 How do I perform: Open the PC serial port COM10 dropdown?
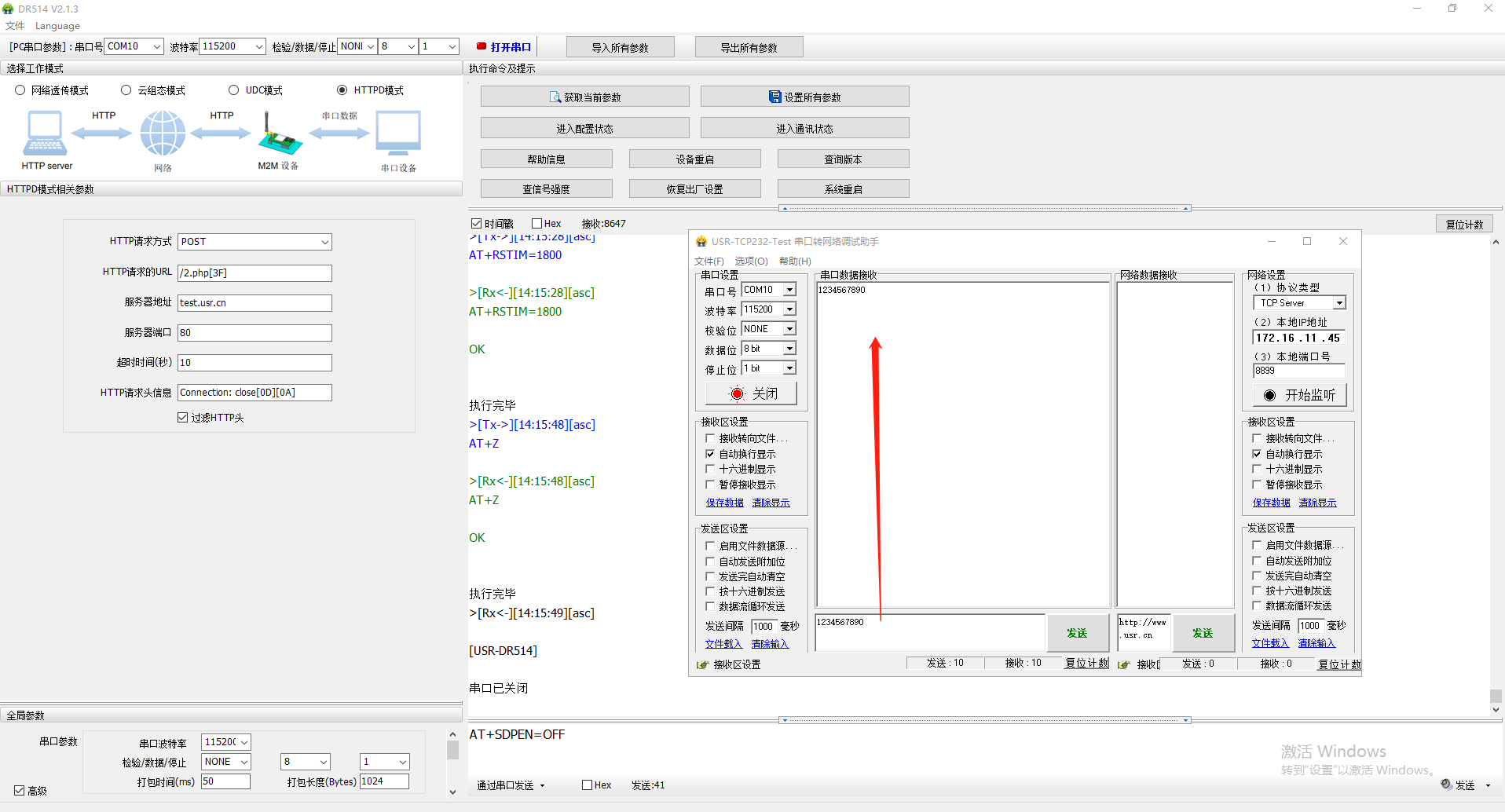point(156,47)
